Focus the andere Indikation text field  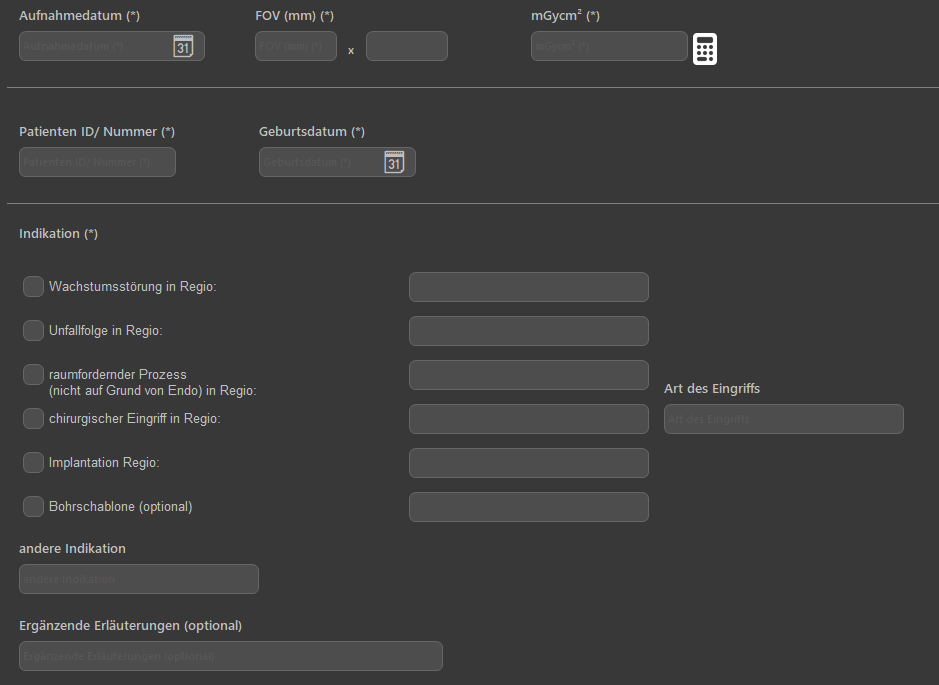point(138,580)
